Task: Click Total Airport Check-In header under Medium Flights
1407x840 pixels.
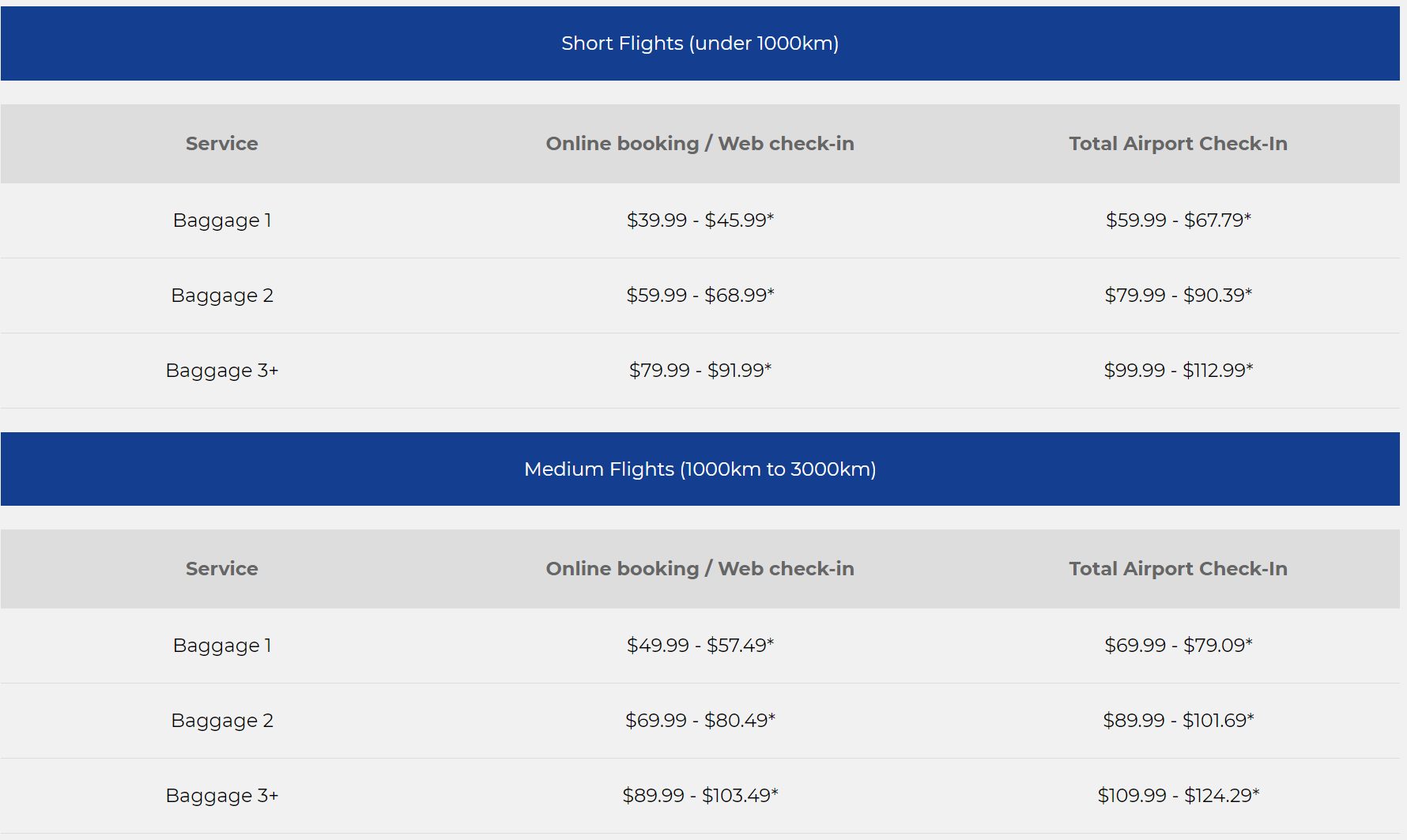Action: [1178, 569]
